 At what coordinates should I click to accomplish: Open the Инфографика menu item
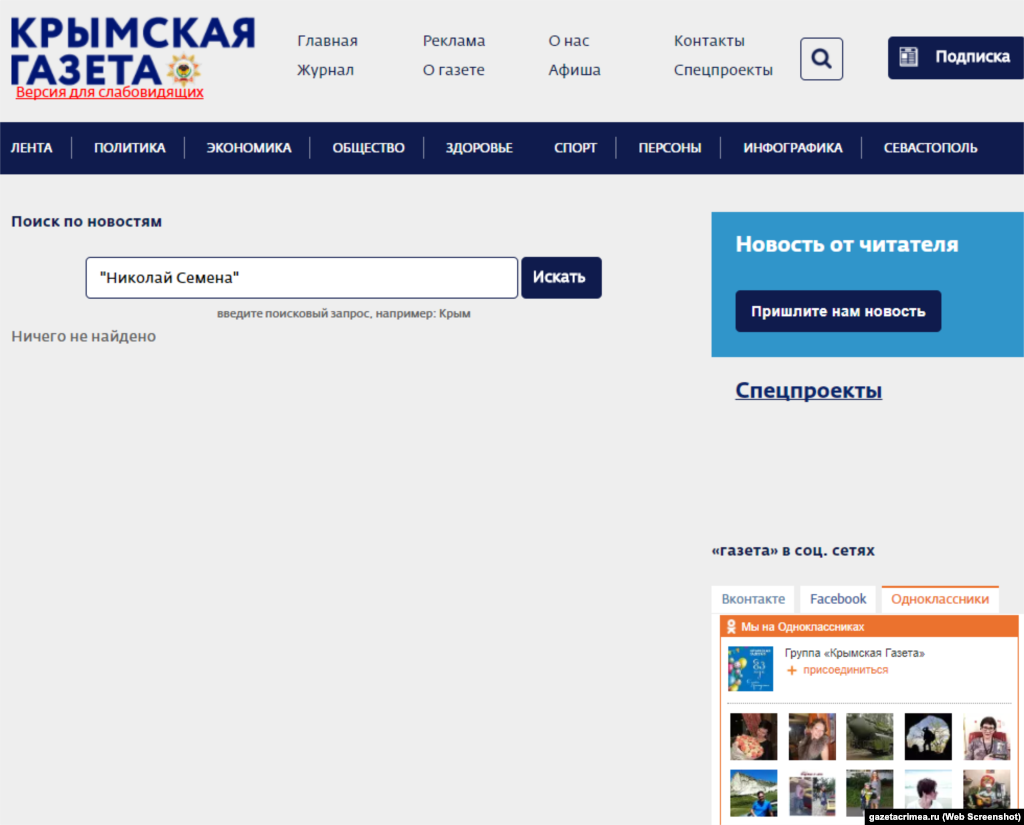point(792,148)
